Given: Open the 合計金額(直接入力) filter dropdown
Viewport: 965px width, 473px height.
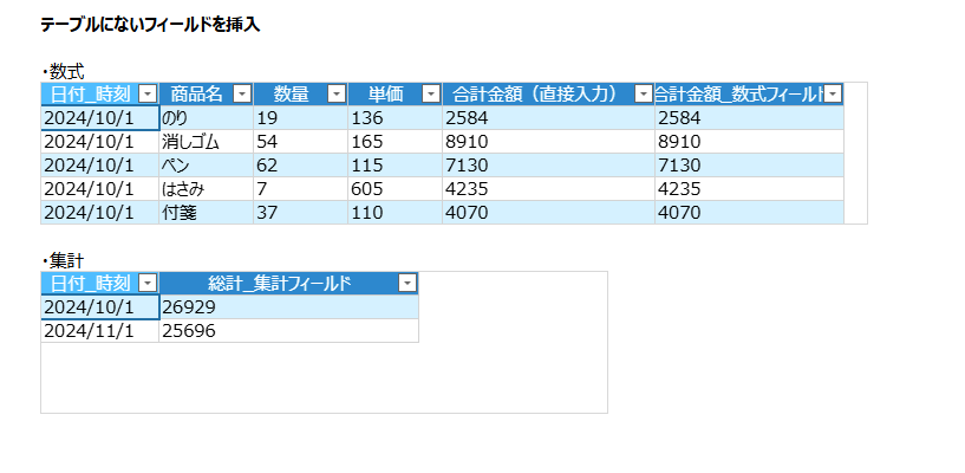Looking at the screenshot, I should tap(644, 94).
